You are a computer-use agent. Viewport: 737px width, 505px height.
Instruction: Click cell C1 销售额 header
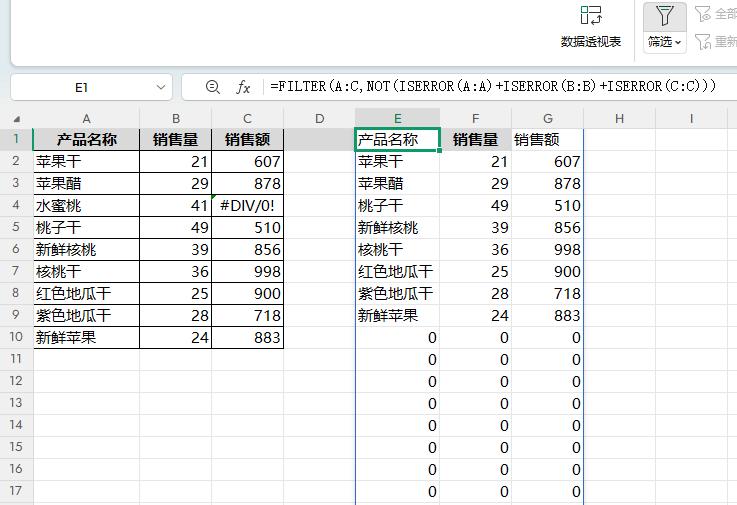click(x=248, y=140)
